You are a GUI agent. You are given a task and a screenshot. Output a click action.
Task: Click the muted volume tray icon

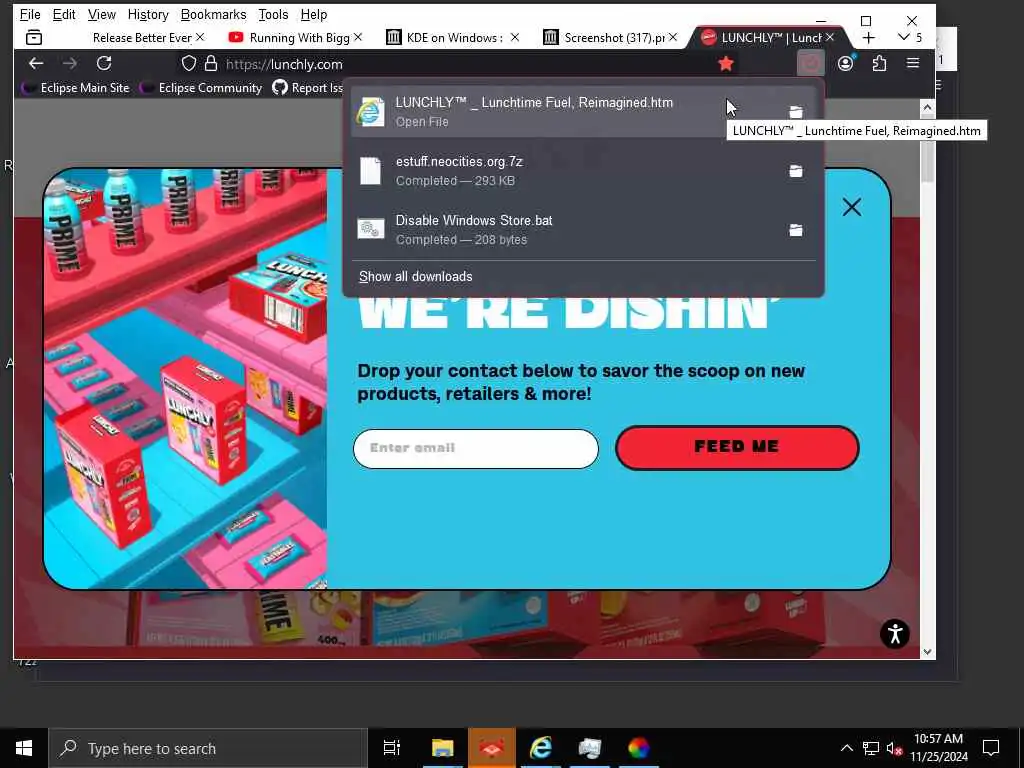[x=894, y=748]
